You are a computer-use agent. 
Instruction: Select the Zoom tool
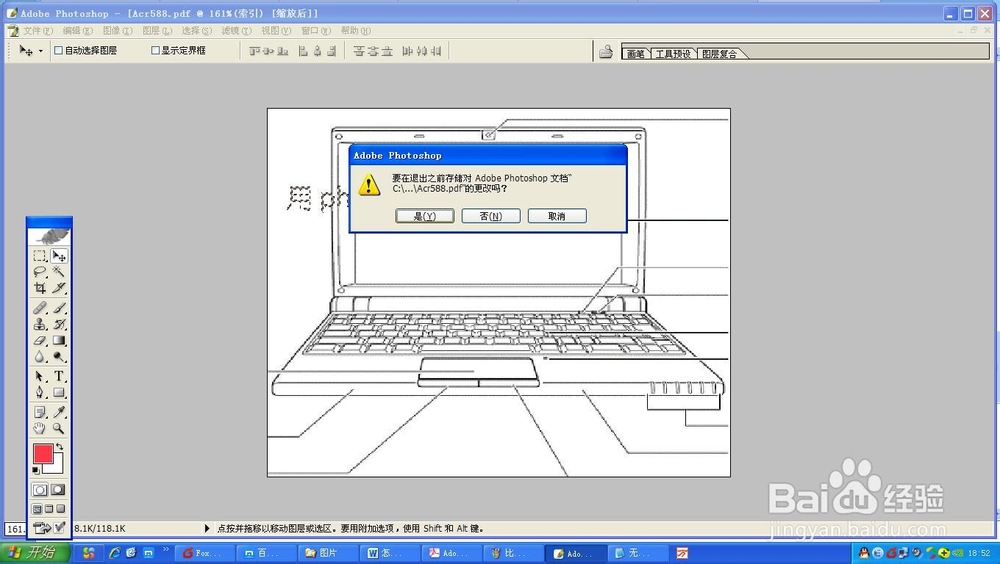click(x=59, y=428)
